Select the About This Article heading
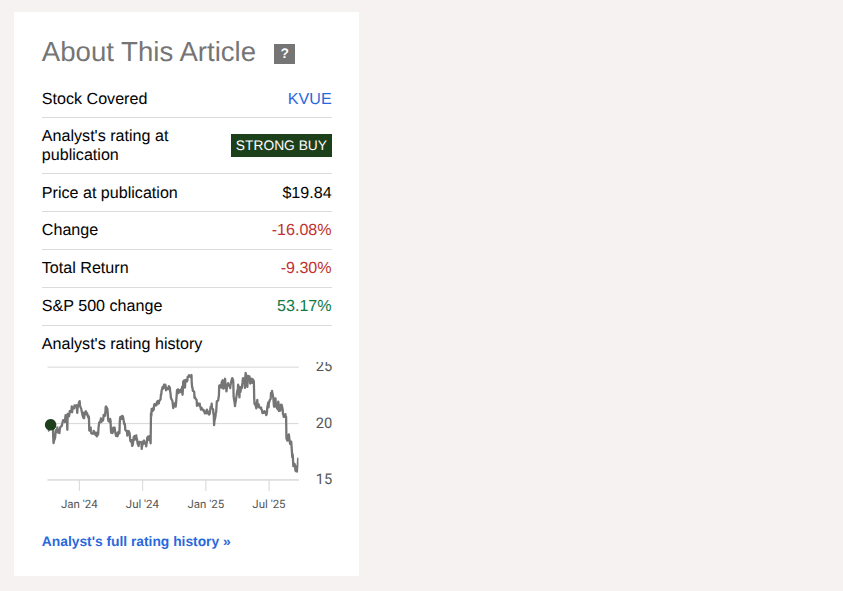Screen dimensions: 843x591 (148, 51)
